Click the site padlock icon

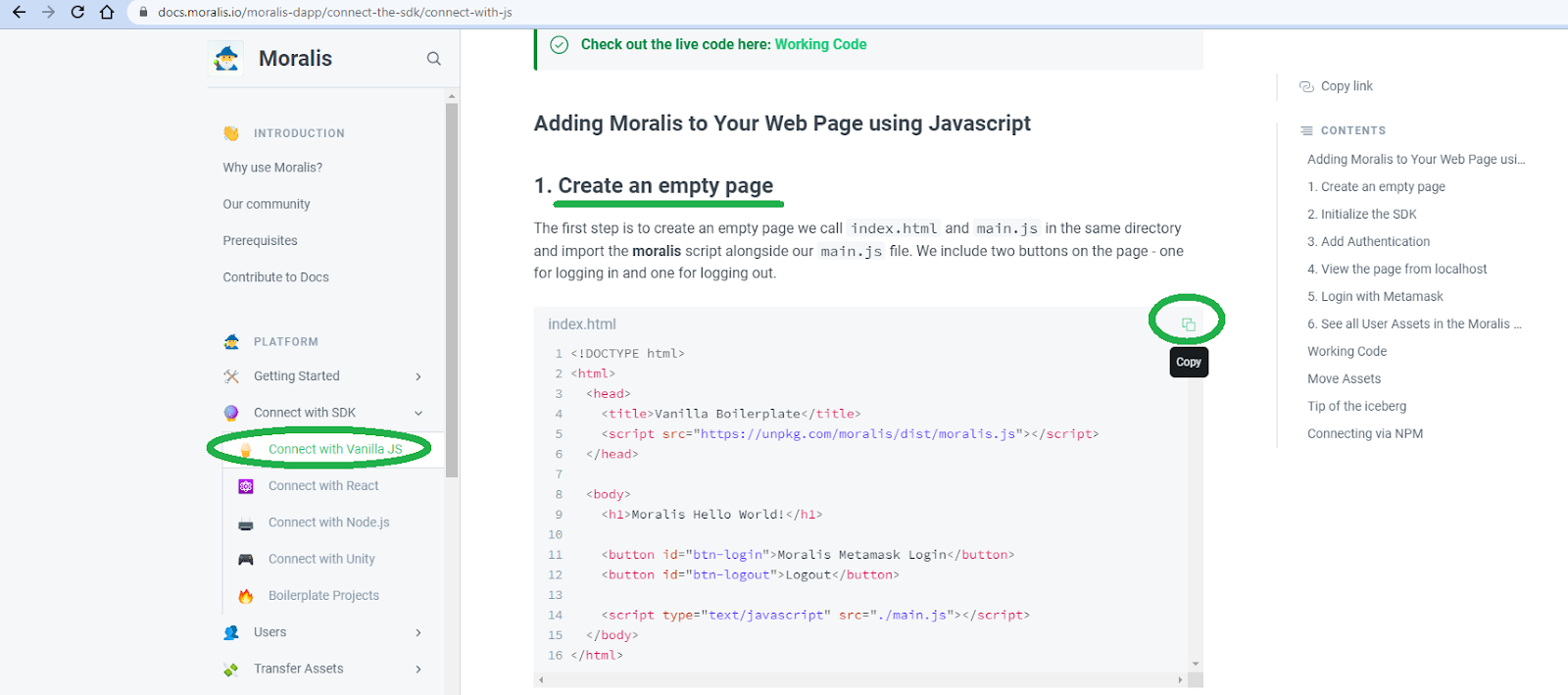143,13
